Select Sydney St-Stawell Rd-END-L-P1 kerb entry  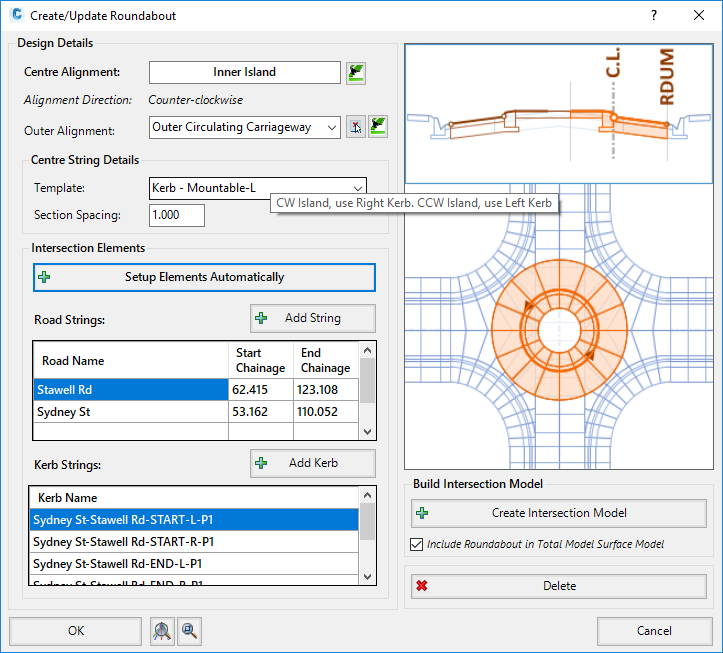tap(193, 563)
